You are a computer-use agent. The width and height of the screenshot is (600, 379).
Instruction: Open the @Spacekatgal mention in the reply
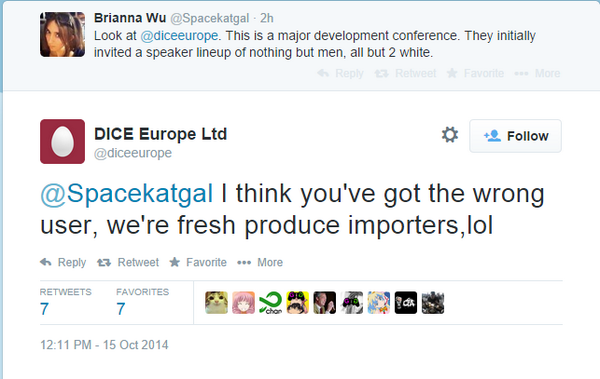(x=127, y=193)
